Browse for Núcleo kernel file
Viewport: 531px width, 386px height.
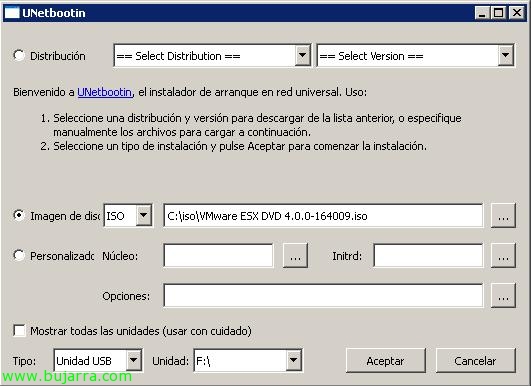pyautogui.click(x=295, y=256)
